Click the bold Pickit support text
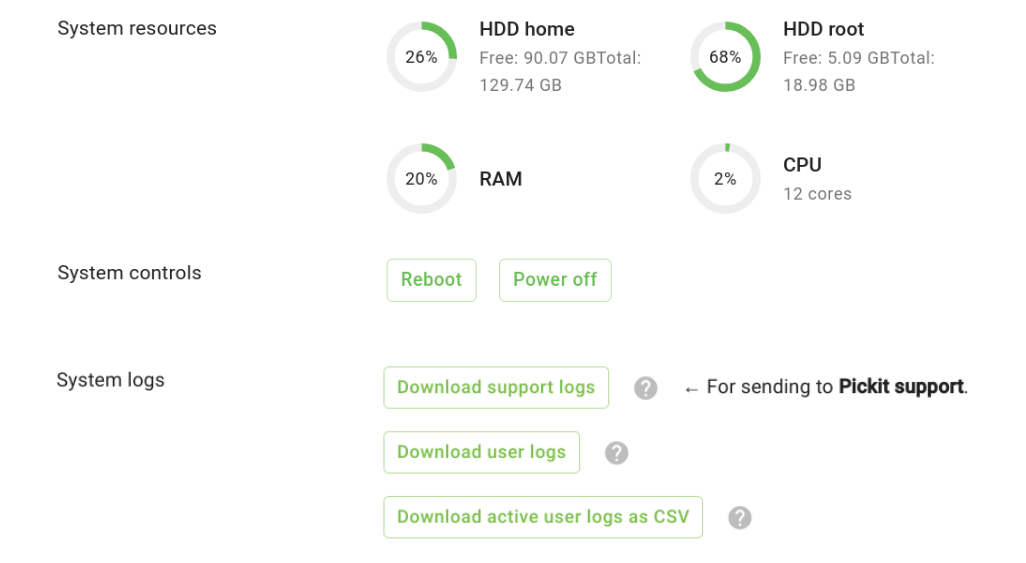Screen dimensions: 1026x563 click(902, 387)
